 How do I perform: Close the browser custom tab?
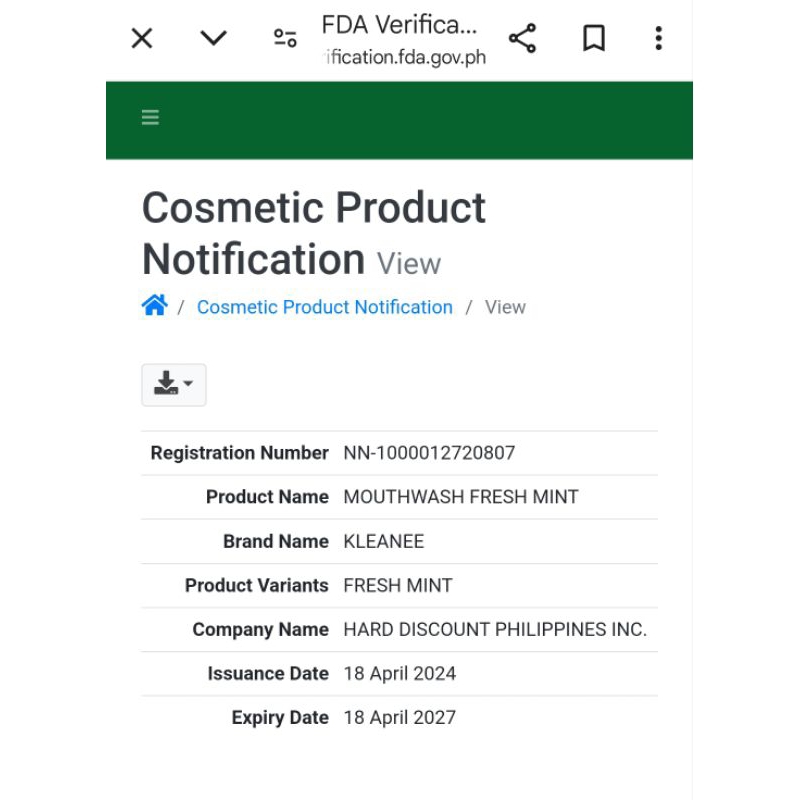pyautogui.click(x=142, y=39)
